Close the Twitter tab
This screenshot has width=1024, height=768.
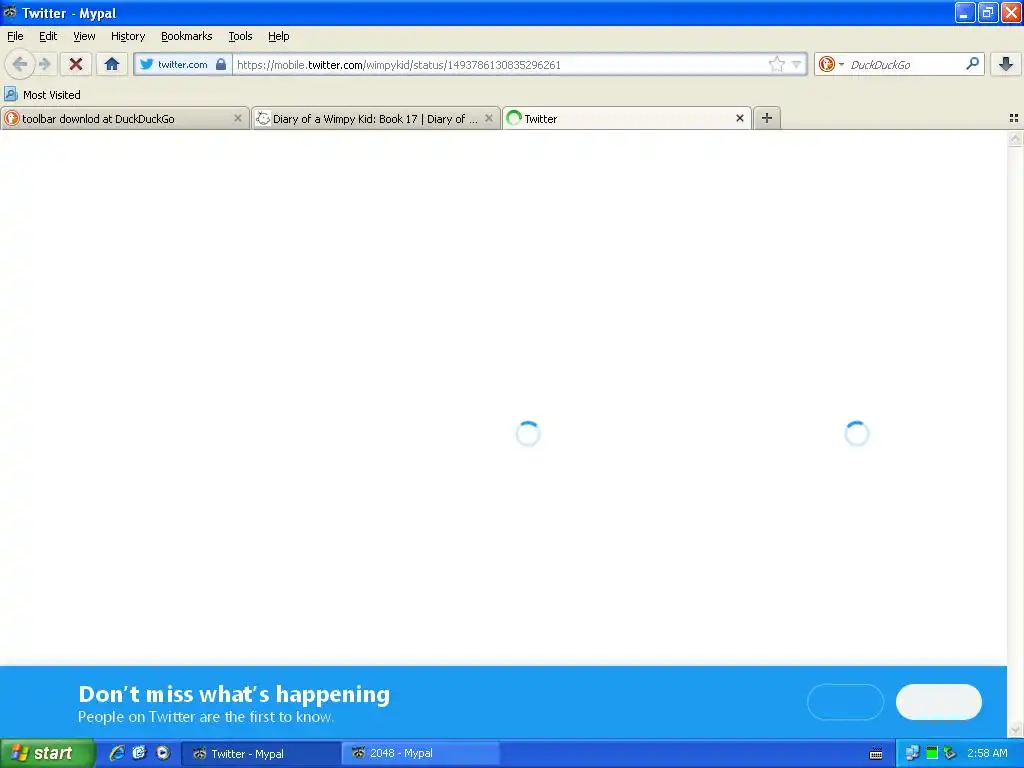(x=740, y=118)
